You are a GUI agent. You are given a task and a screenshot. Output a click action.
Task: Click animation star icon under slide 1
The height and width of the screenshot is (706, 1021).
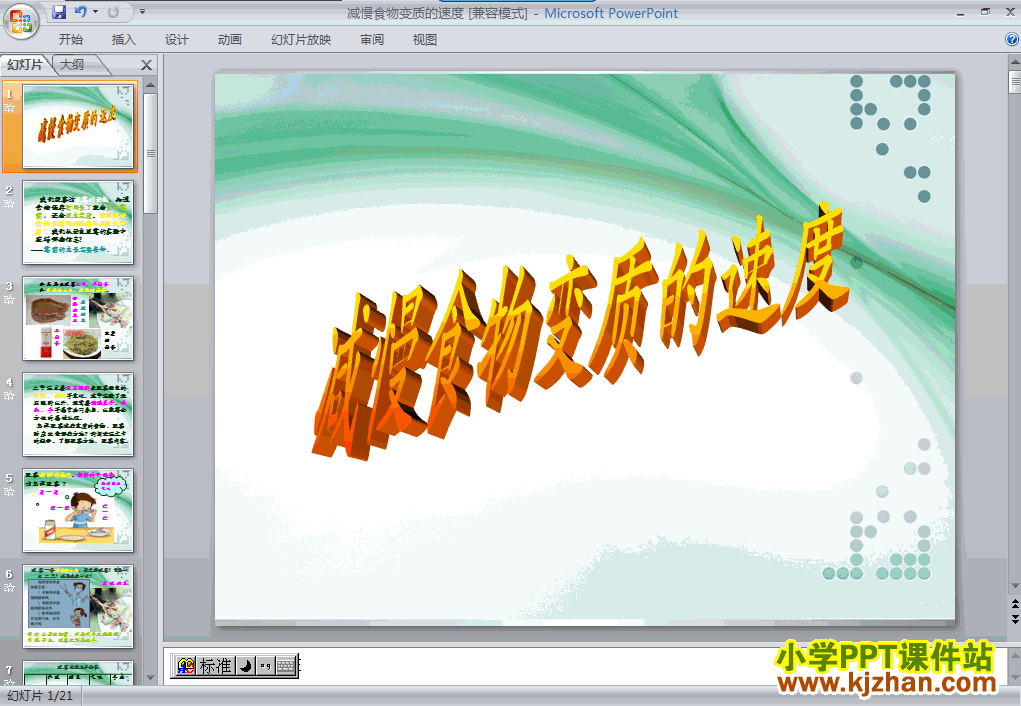pos(9,108)
